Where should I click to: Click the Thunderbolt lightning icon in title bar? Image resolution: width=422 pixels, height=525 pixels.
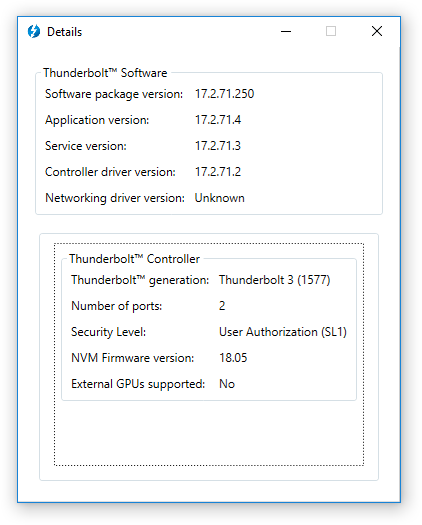[33, 31]
